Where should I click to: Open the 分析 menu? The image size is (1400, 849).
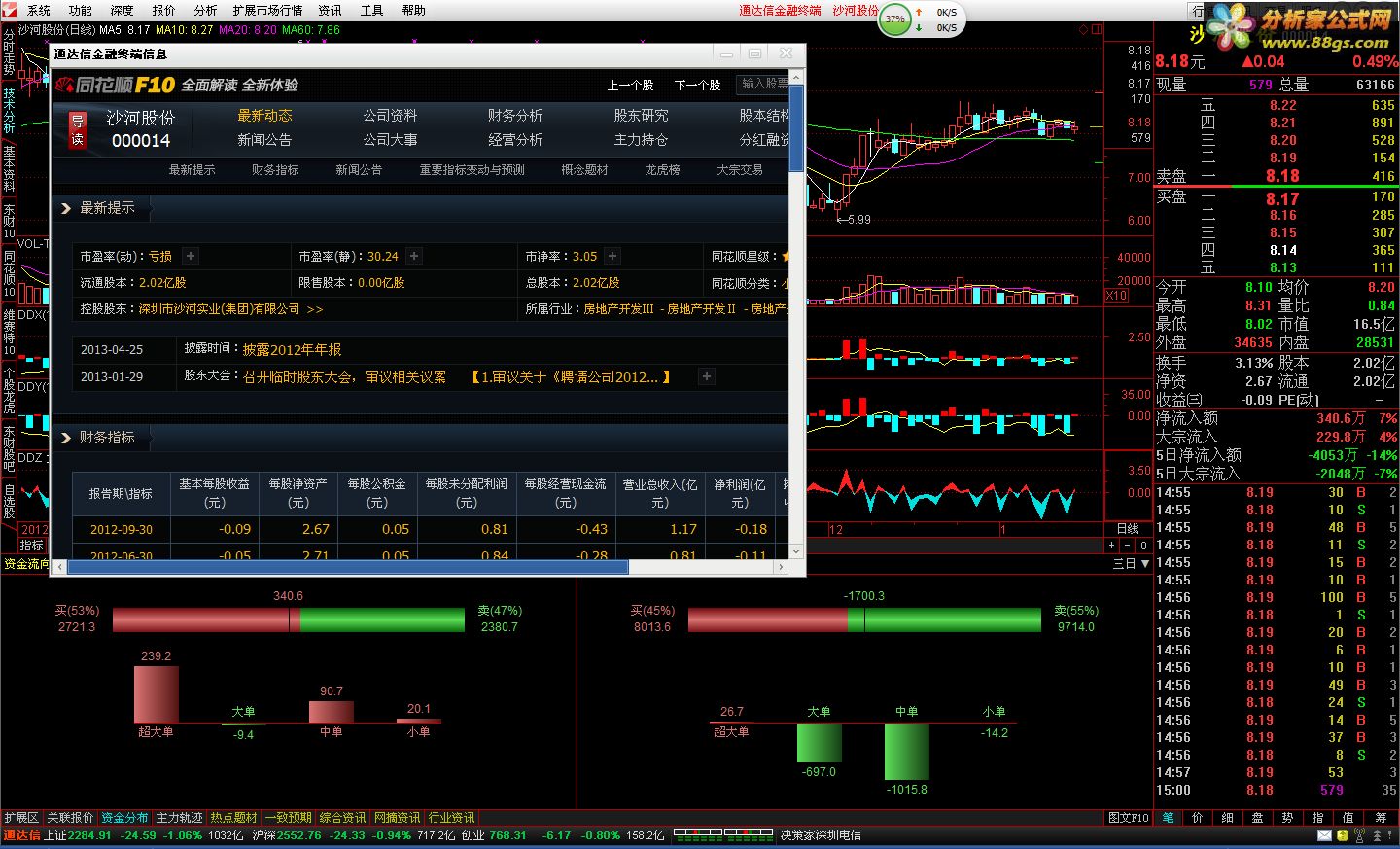[205, 10]
